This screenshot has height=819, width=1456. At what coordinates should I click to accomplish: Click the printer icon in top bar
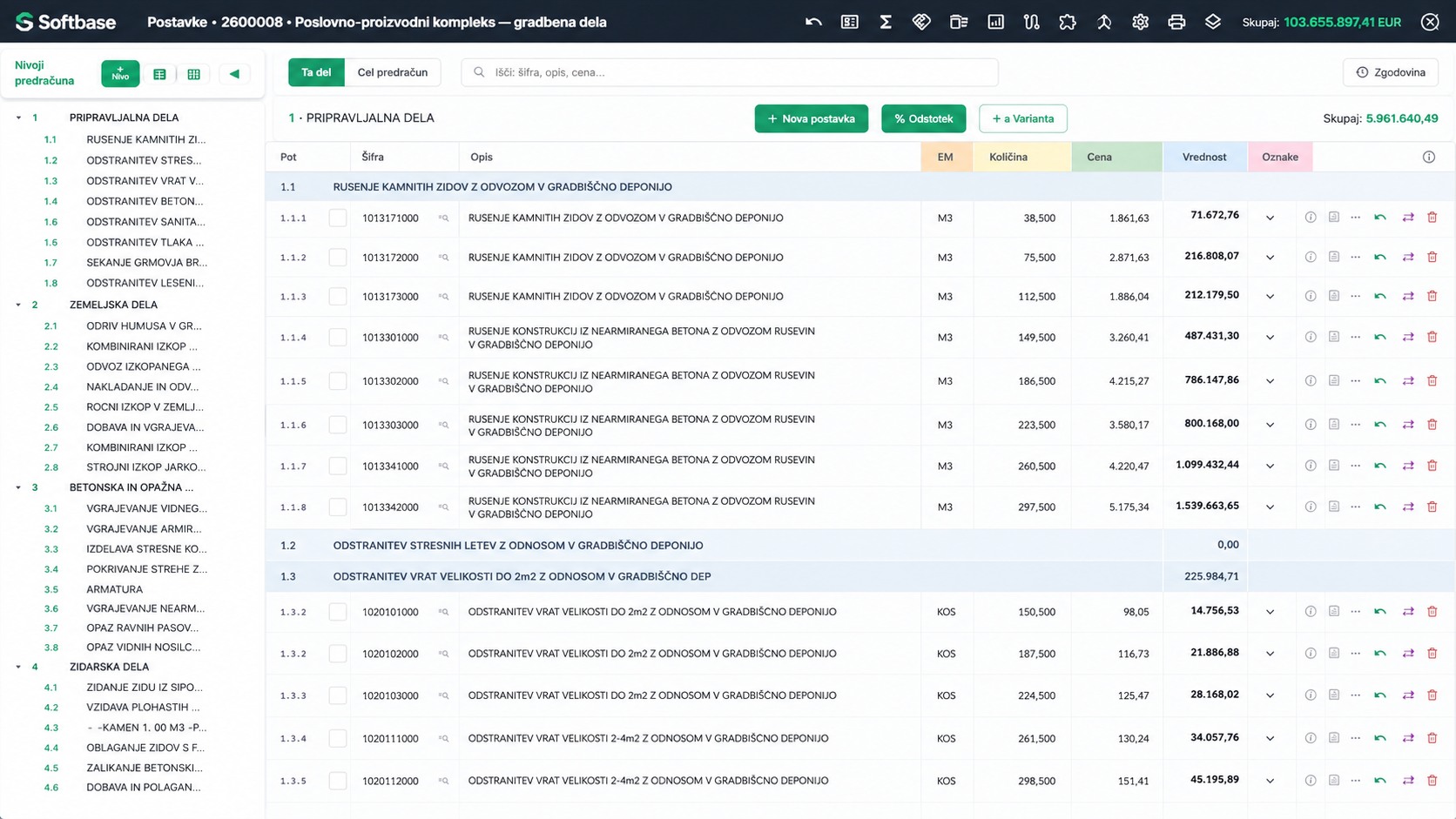pyautogui.click(x=1176, y=22)
